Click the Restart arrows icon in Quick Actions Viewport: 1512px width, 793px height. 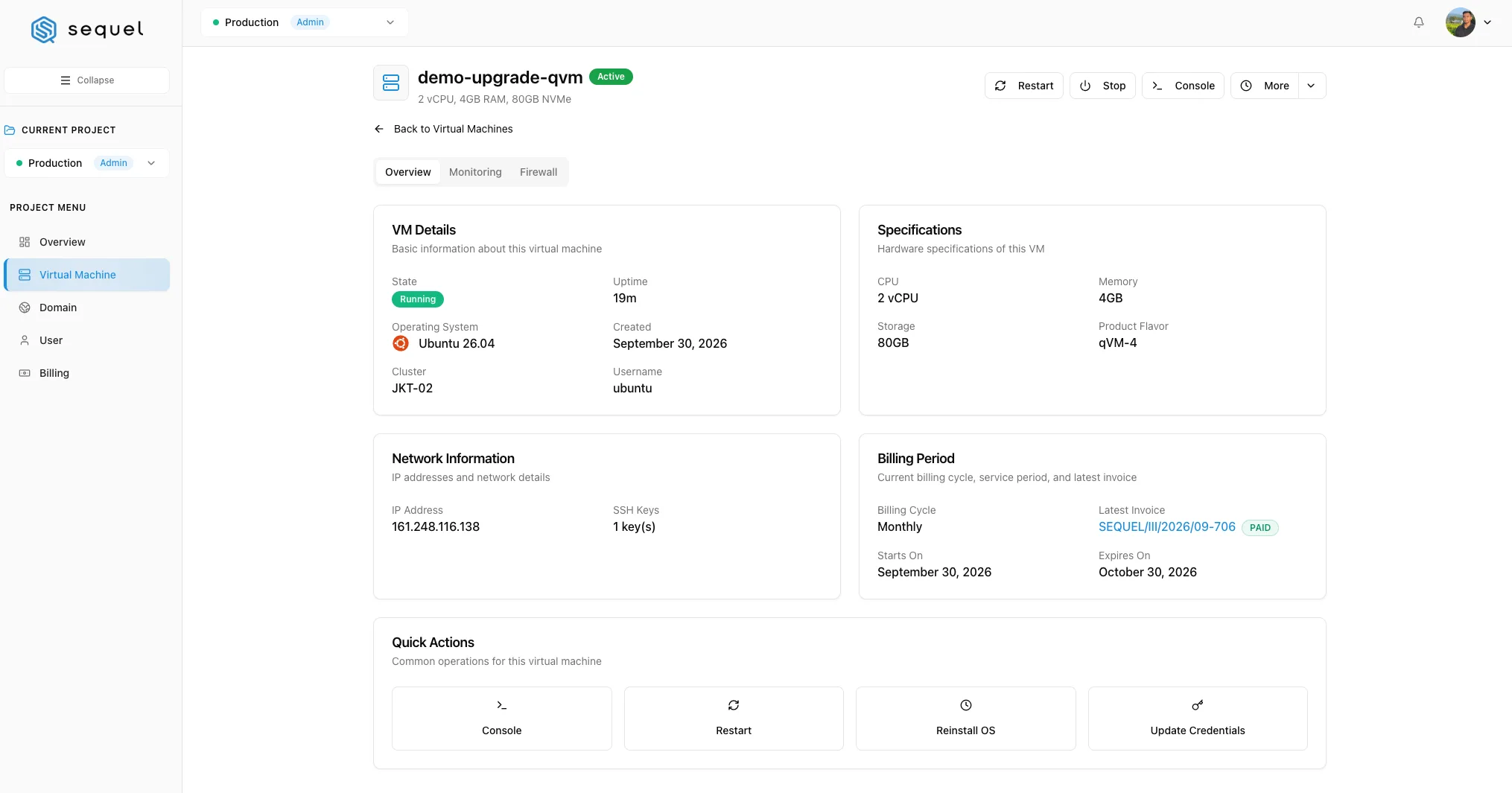pyautogui.click(x=734, y=705)
